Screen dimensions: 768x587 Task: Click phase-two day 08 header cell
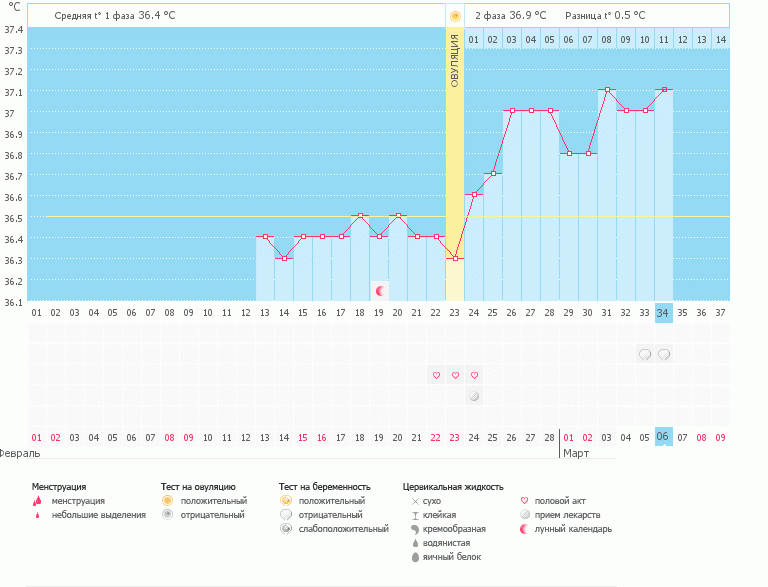606,39
